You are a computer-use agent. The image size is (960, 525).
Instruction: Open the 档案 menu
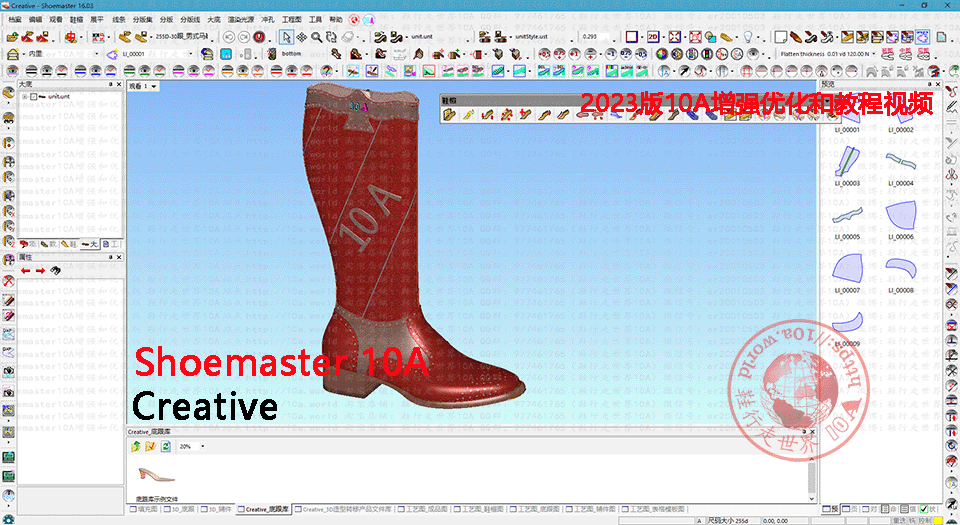click(x=15, y=20)
